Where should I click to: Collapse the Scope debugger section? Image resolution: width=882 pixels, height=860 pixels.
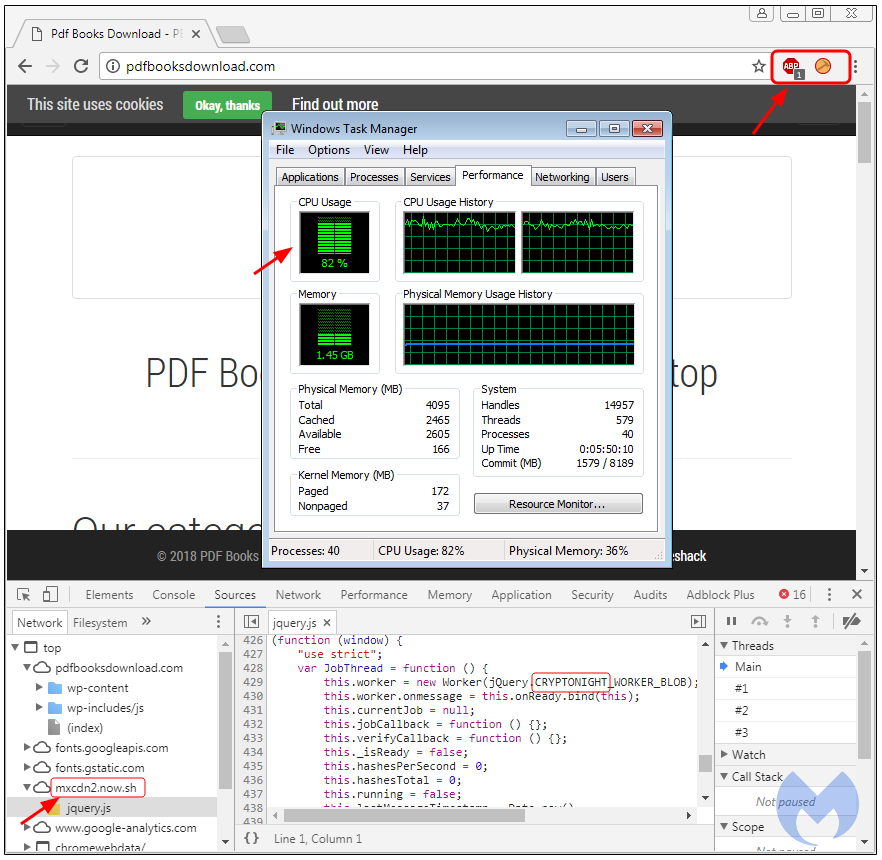(724, 827)
